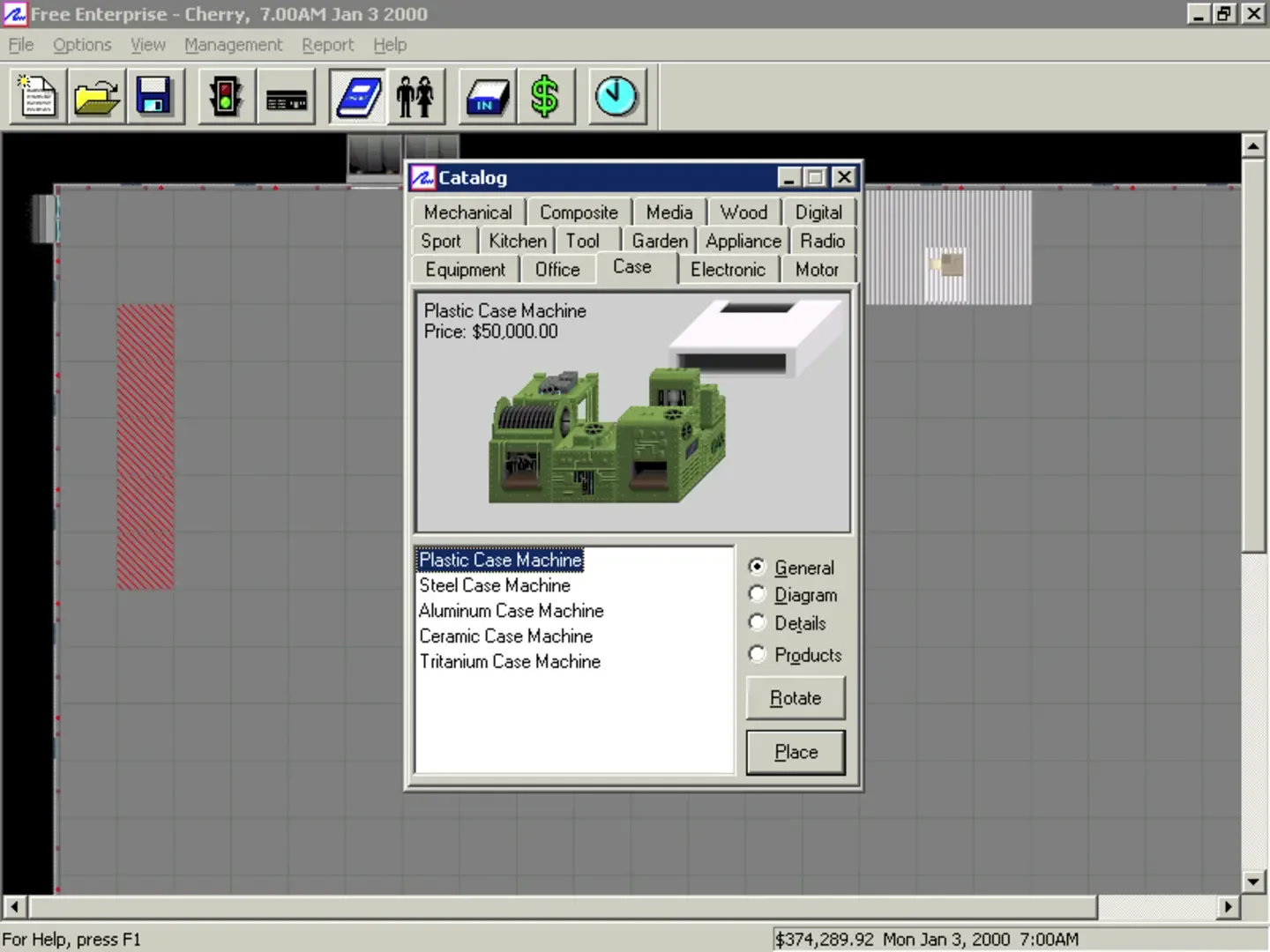Image resolution: width=1270 pixels, height=952 pixels.
Task: Open the employees people icon
Action: [415, 96]
